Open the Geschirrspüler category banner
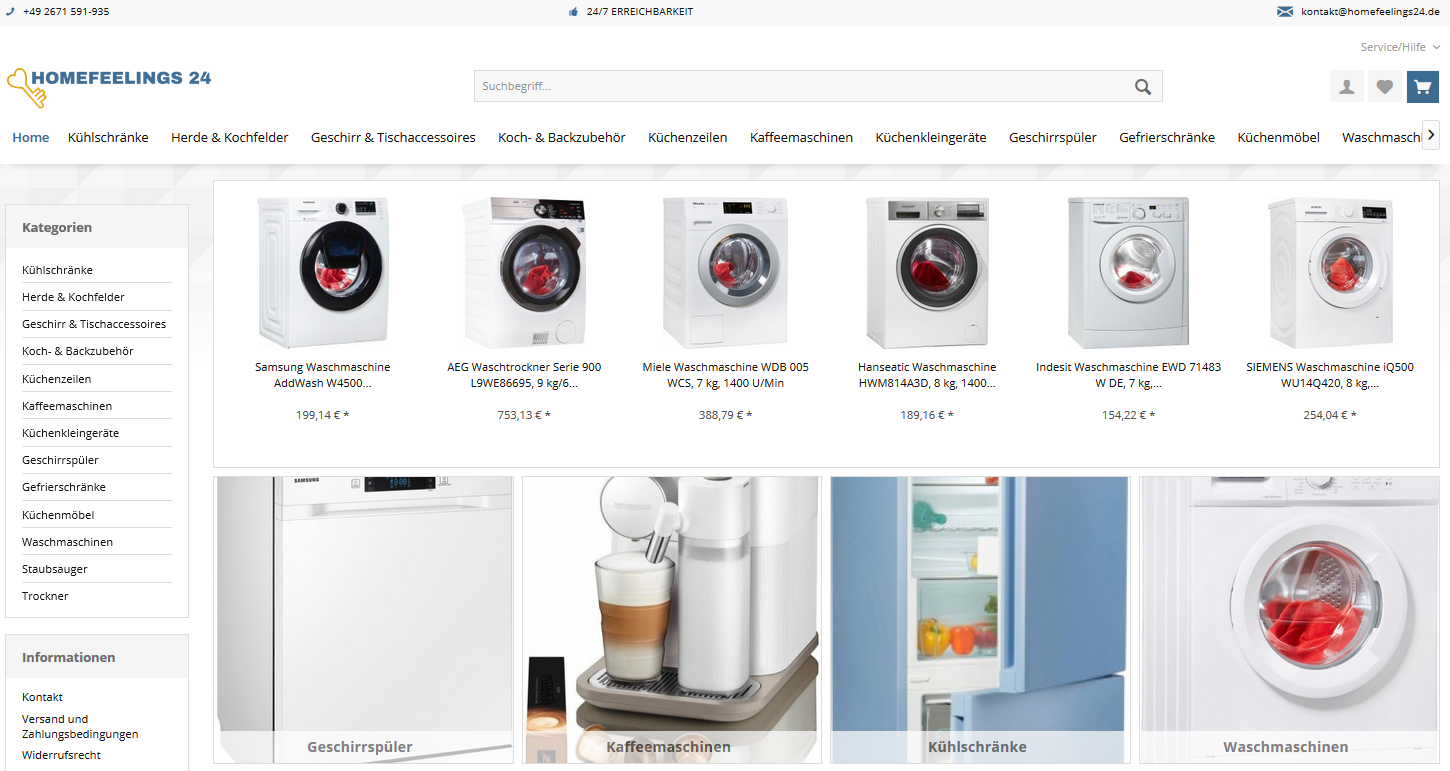This screenshot has width=1450, height=771. 365,620
